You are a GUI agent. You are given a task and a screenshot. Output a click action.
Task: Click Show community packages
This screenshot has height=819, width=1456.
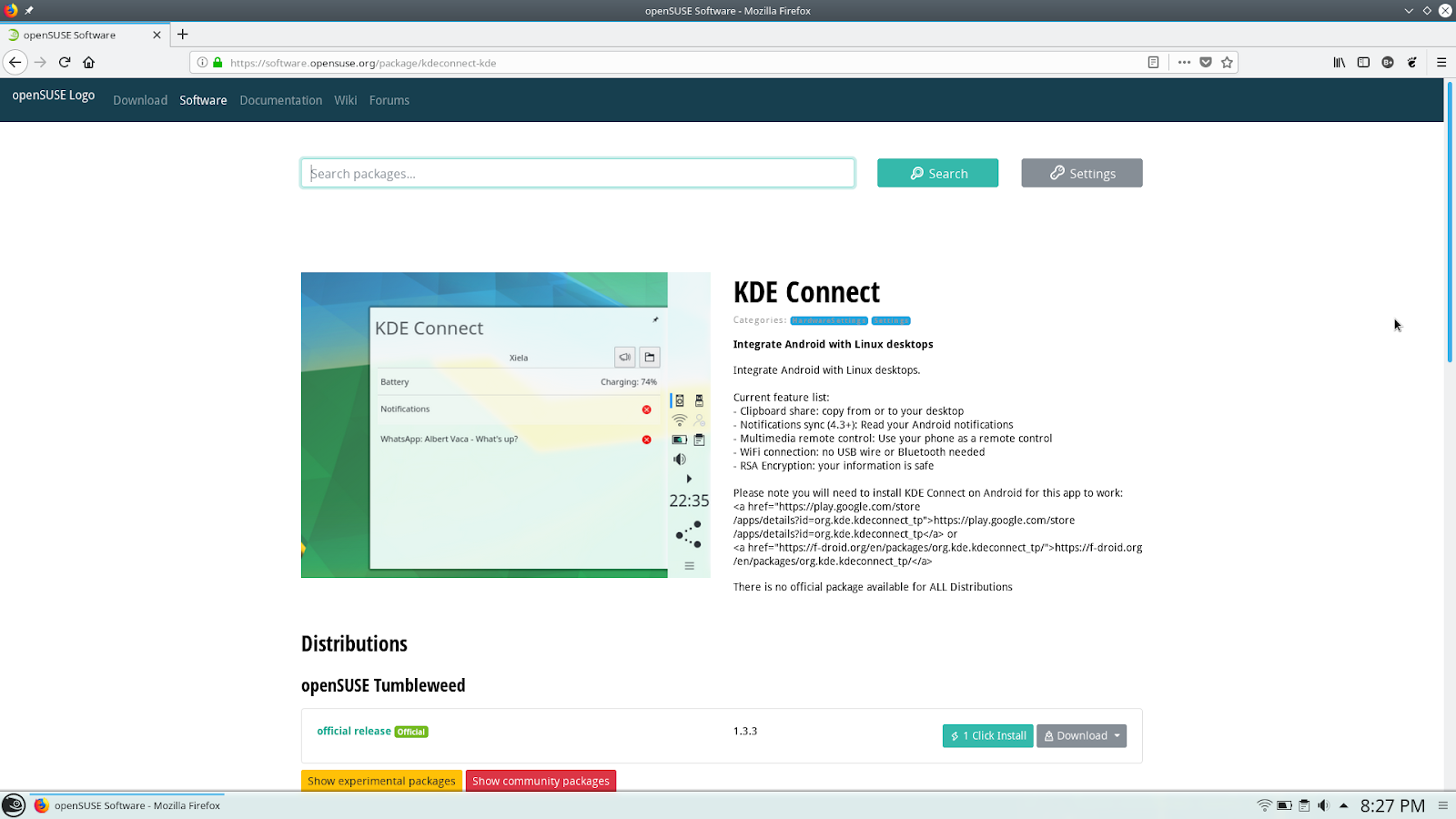pos(541,781)
